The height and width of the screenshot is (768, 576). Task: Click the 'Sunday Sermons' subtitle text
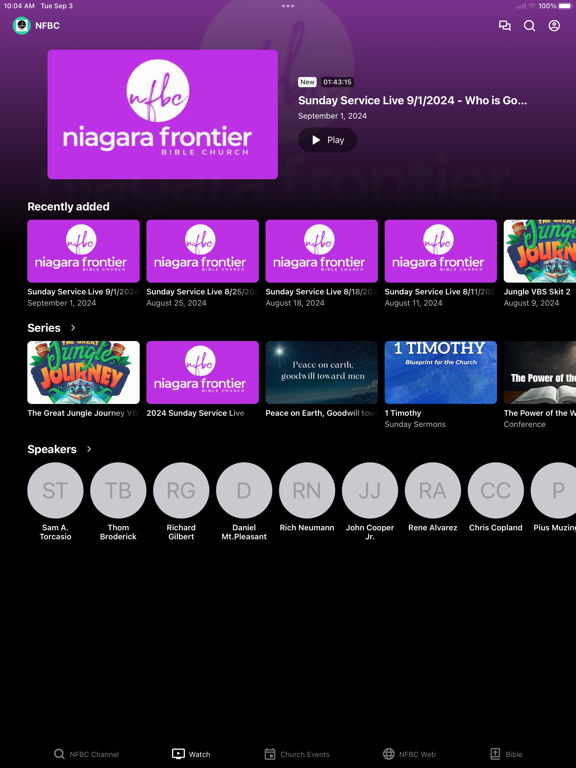415,424
